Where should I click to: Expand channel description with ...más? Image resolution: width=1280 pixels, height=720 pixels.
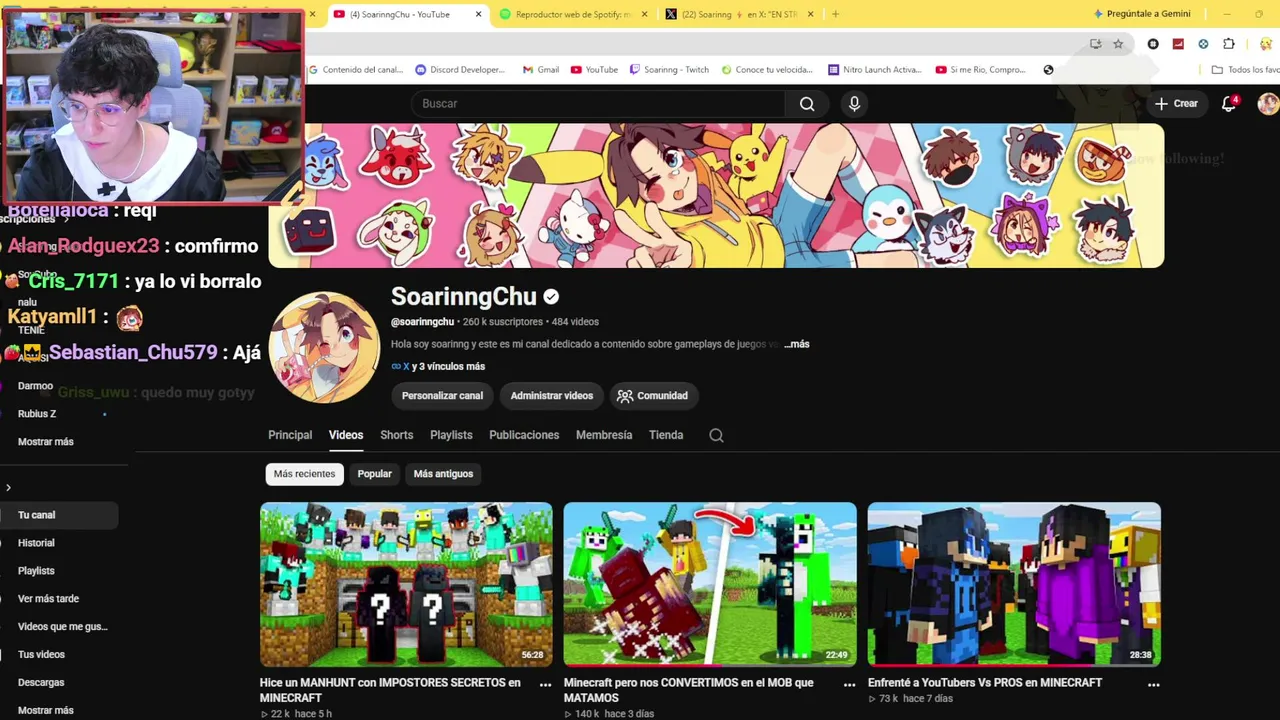[x=797, y=344]
